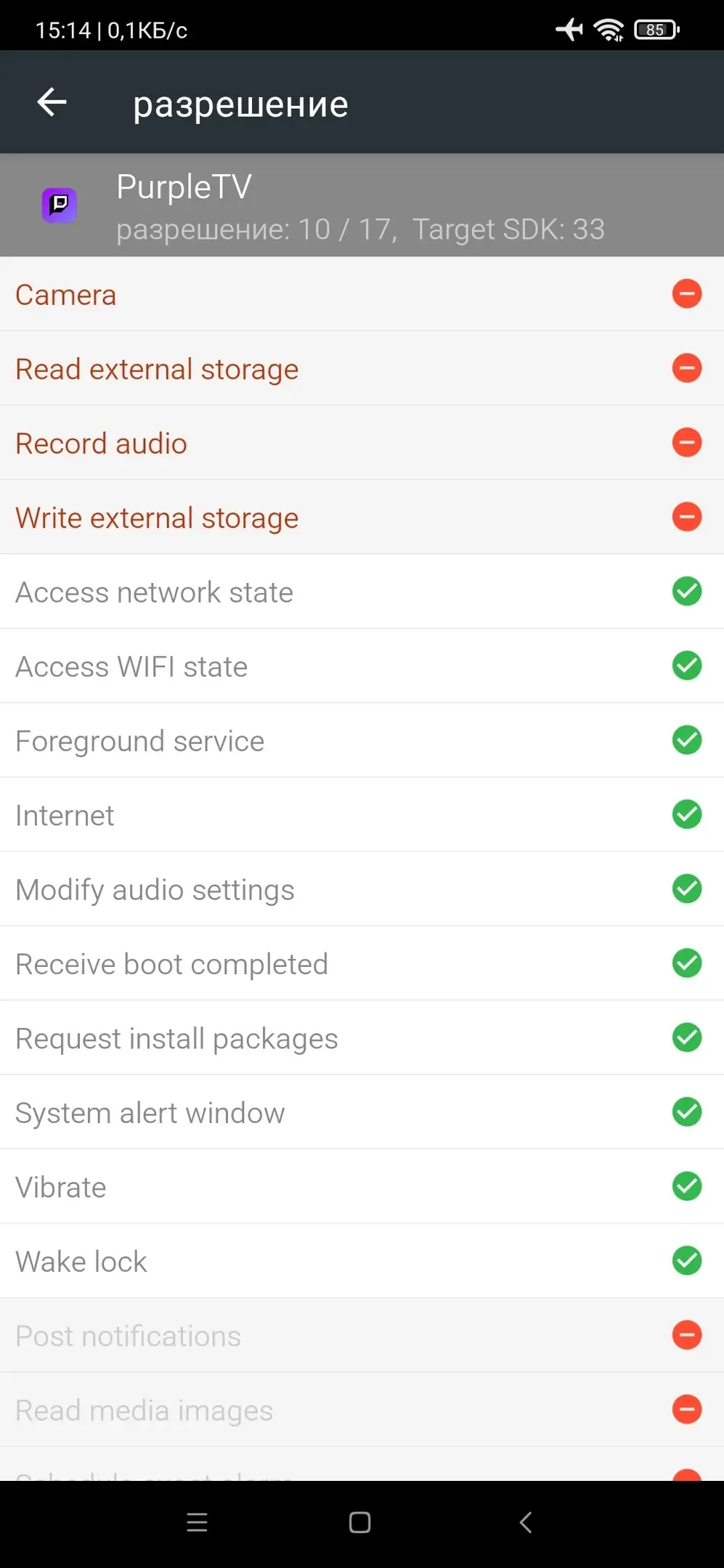This screenshot has height=1568, width=724.
Task: Tap the Request install packages label
Action: click(x=176, y=1039)
